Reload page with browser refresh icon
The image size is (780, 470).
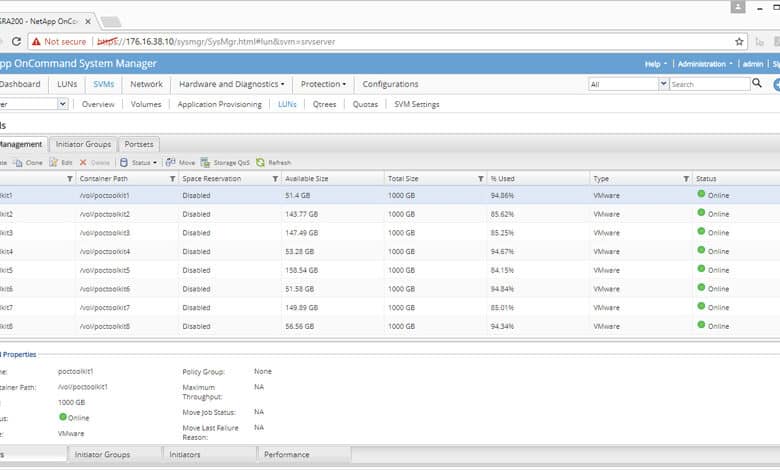(x=16, y=42)
